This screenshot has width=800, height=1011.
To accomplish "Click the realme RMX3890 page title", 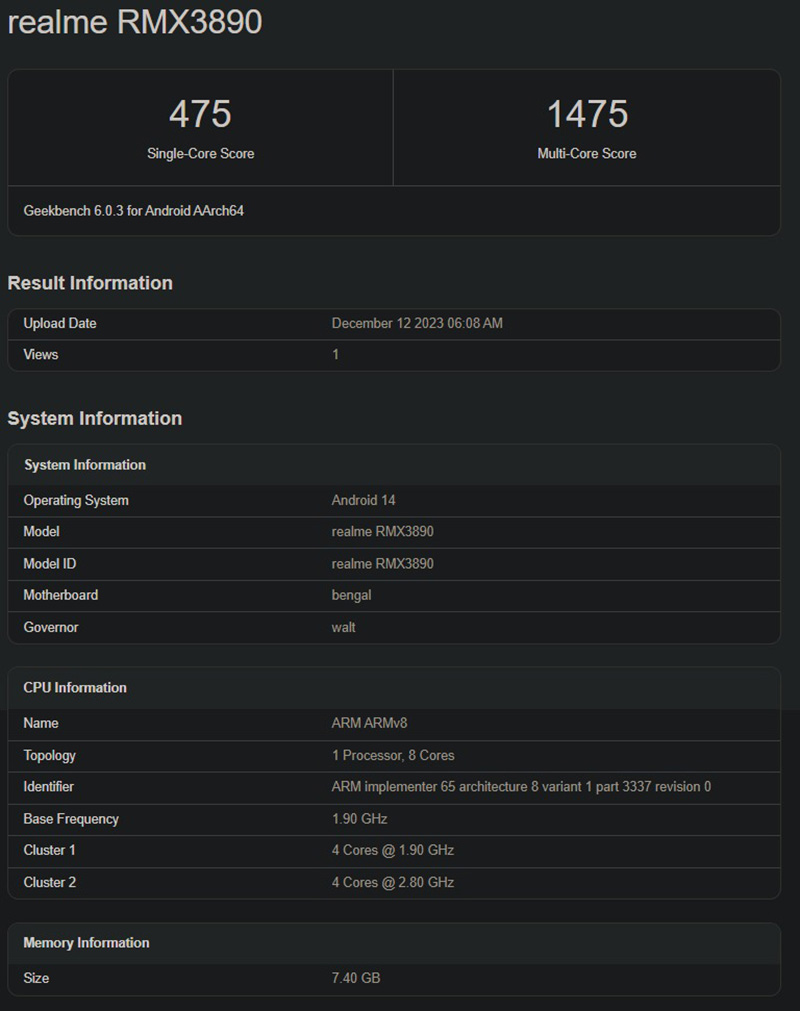I will [x=135, y=22].
